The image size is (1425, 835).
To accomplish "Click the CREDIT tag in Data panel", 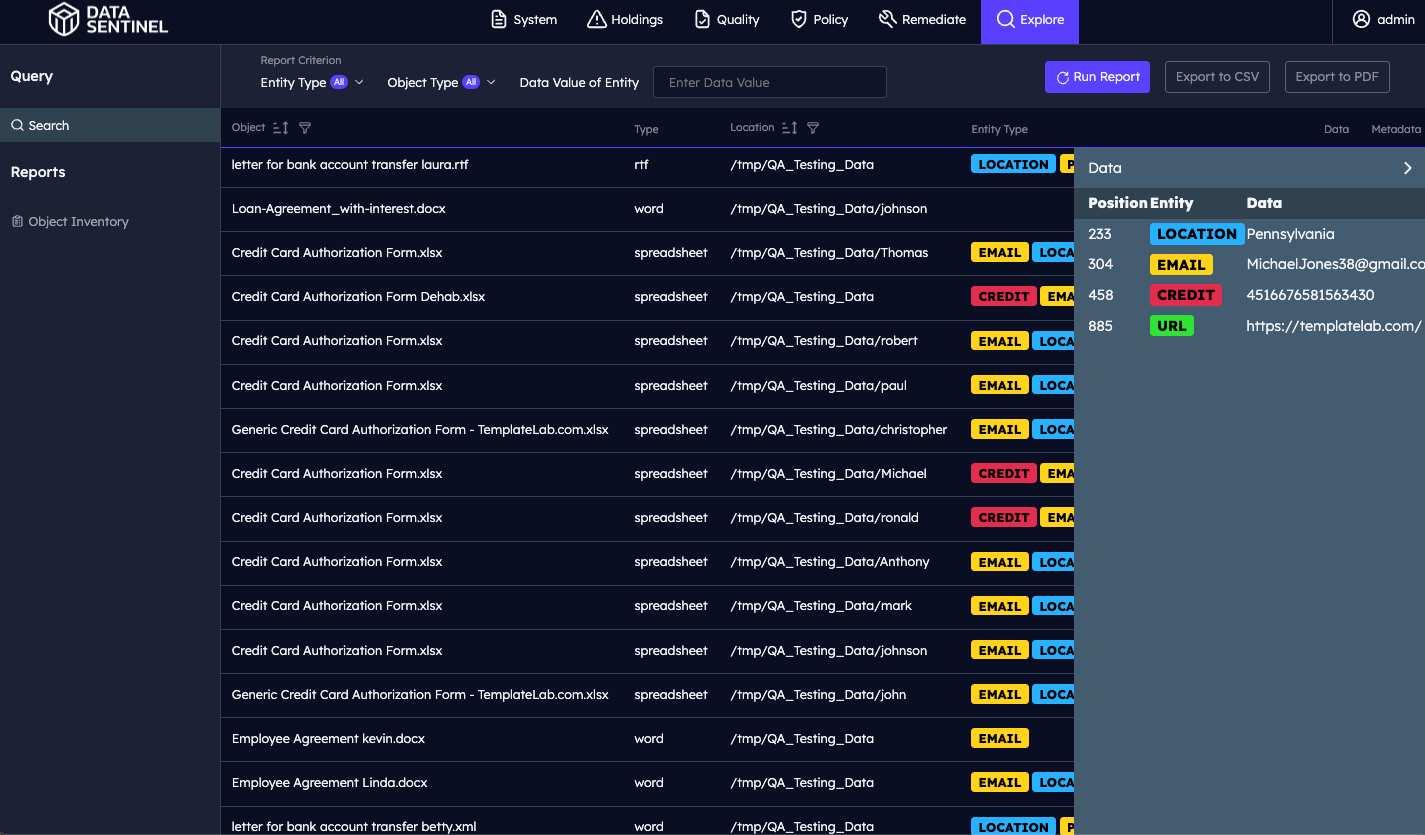I will (x=1185, y=295).
